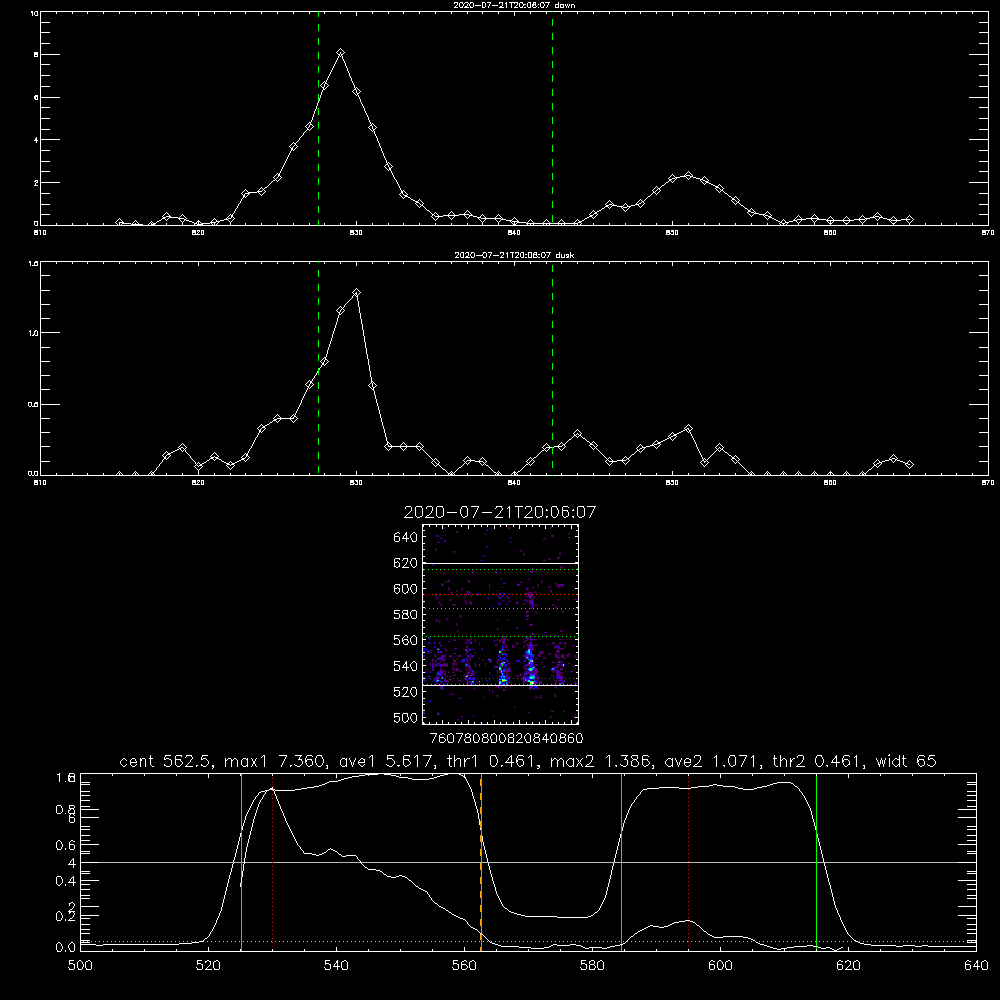Click the red dotted line at 595 in bottom plot
The width and height of the screenshot is (1000, 1000).
click(689, 862)
